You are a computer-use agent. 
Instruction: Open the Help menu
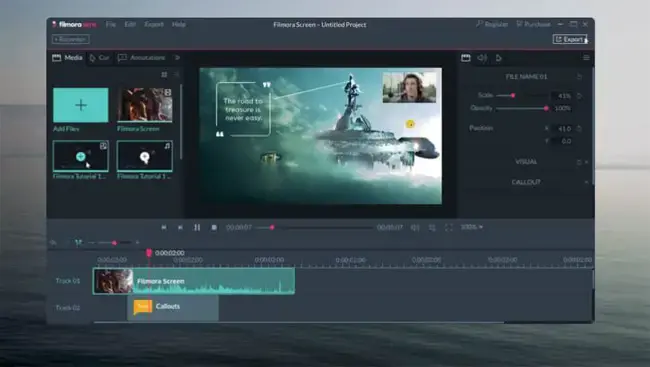coord(179,24)
